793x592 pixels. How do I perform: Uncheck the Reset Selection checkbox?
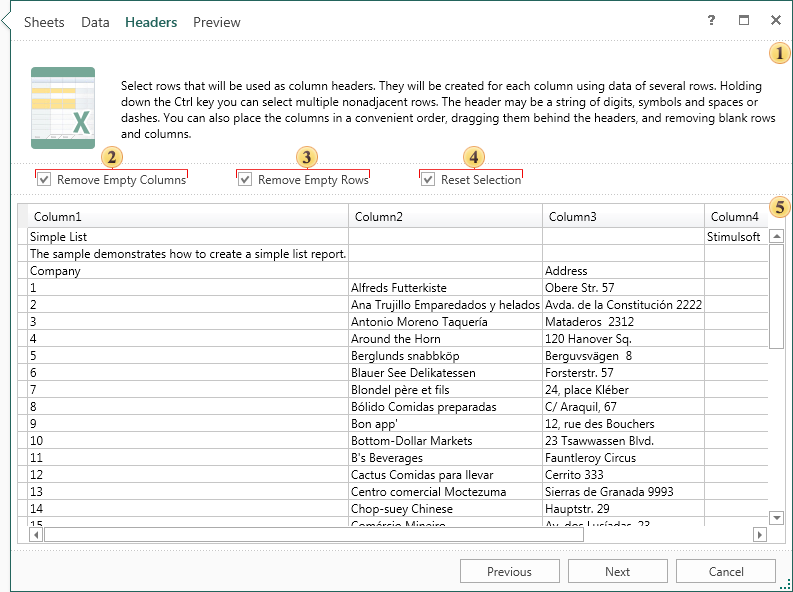point(428,180)
